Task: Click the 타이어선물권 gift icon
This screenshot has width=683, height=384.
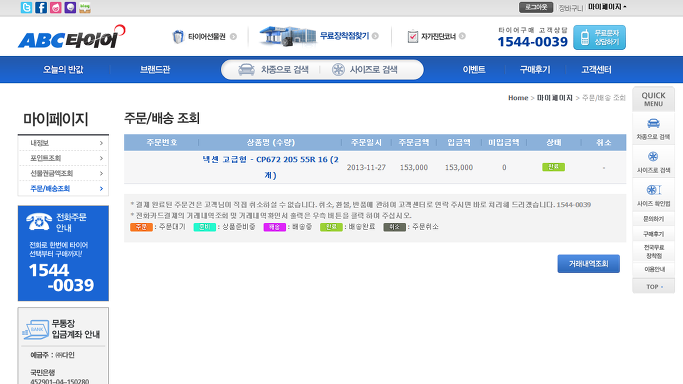Action: tap(178, 37)
